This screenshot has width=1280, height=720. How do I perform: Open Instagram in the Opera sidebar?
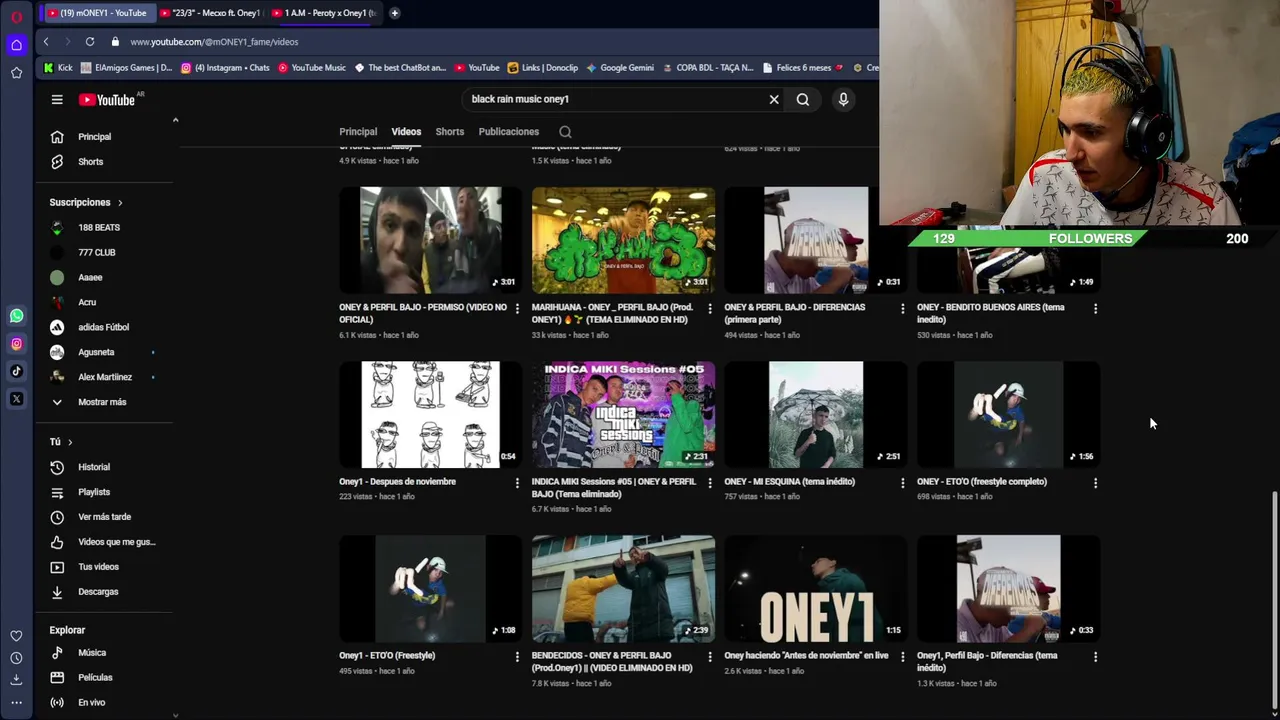tap(17, 344)
